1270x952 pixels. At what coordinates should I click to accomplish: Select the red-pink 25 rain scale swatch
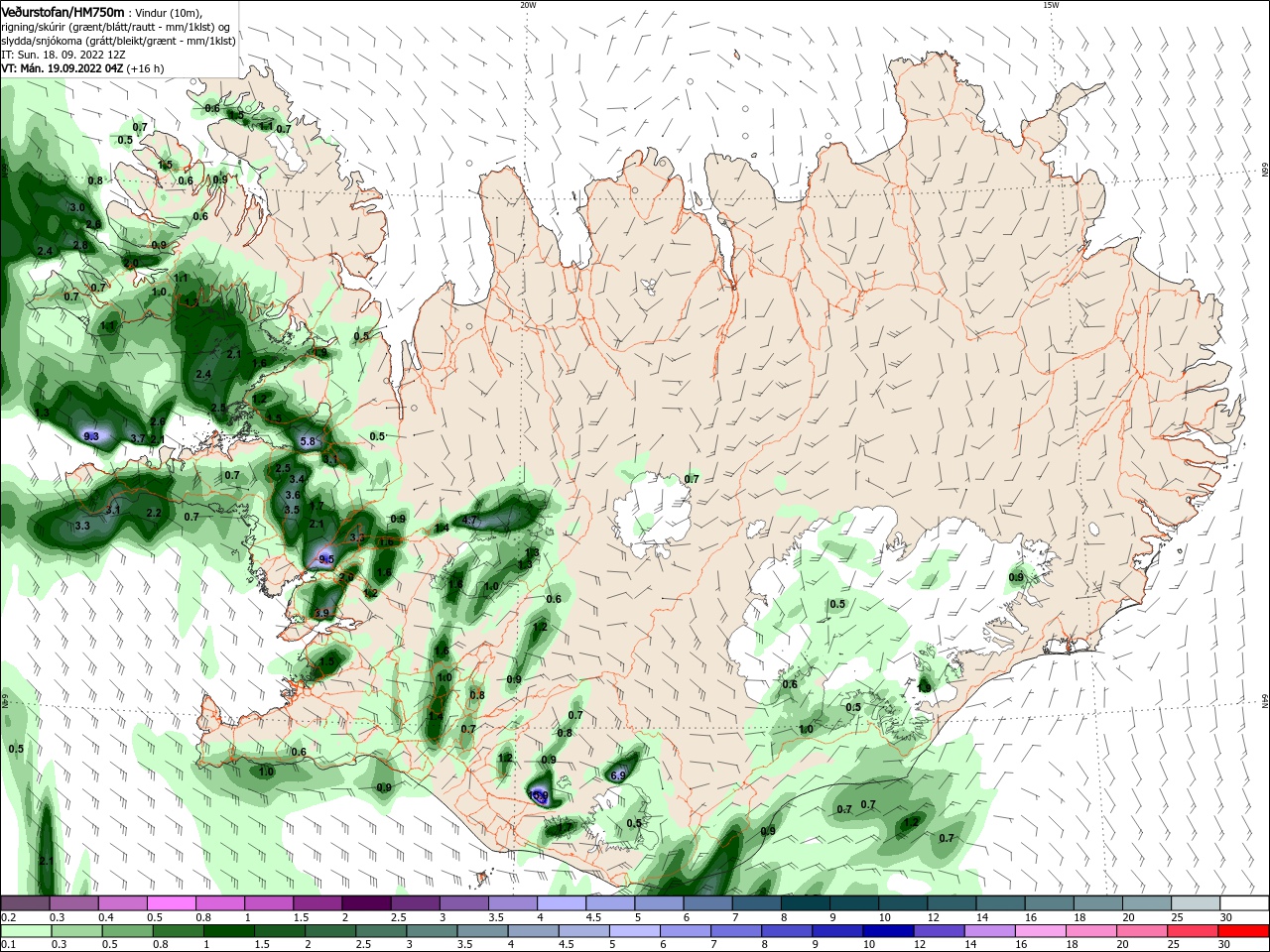(x=1194, y=932)
